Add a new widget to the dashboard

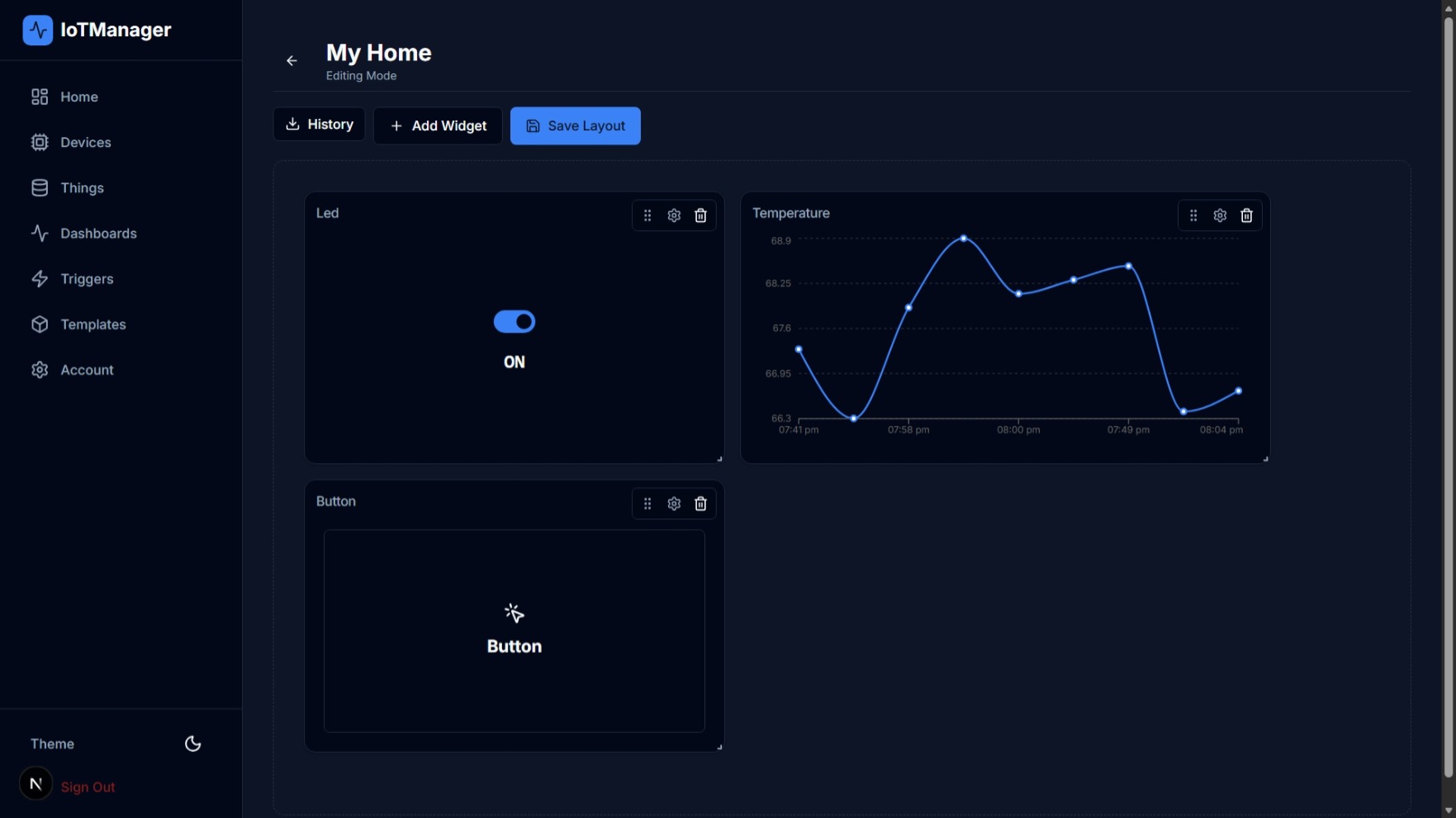click(x=438, y=125)
